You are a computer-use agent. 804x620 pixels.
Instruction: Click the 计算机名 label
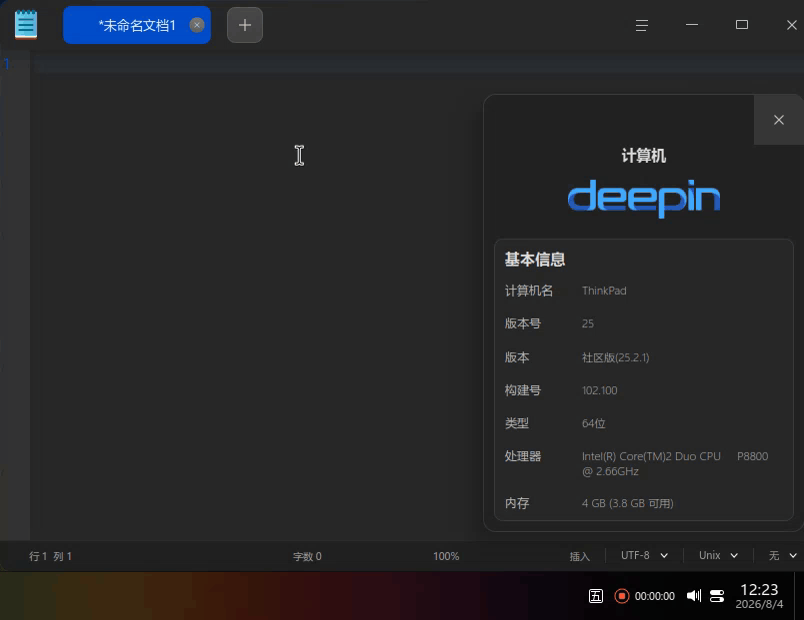pyautogui.click(x=529, y=291)
